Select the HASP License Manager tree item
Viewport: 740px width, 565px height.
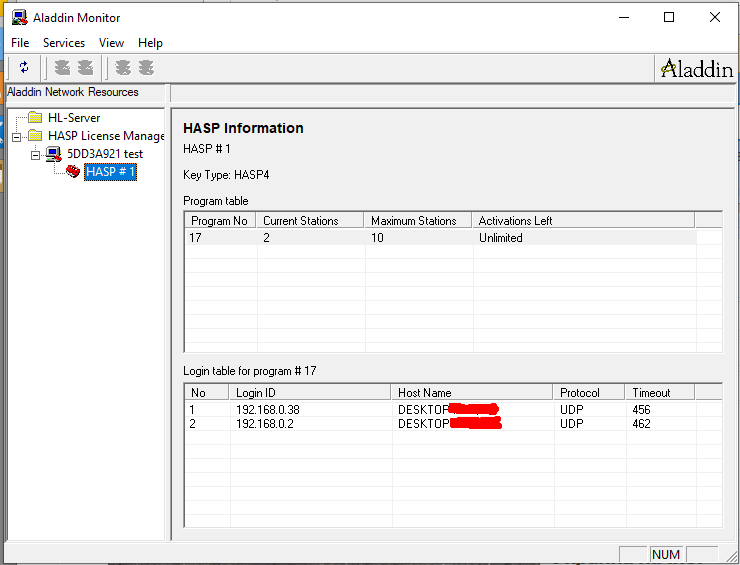pyautogui.click(x=106, y=136)
